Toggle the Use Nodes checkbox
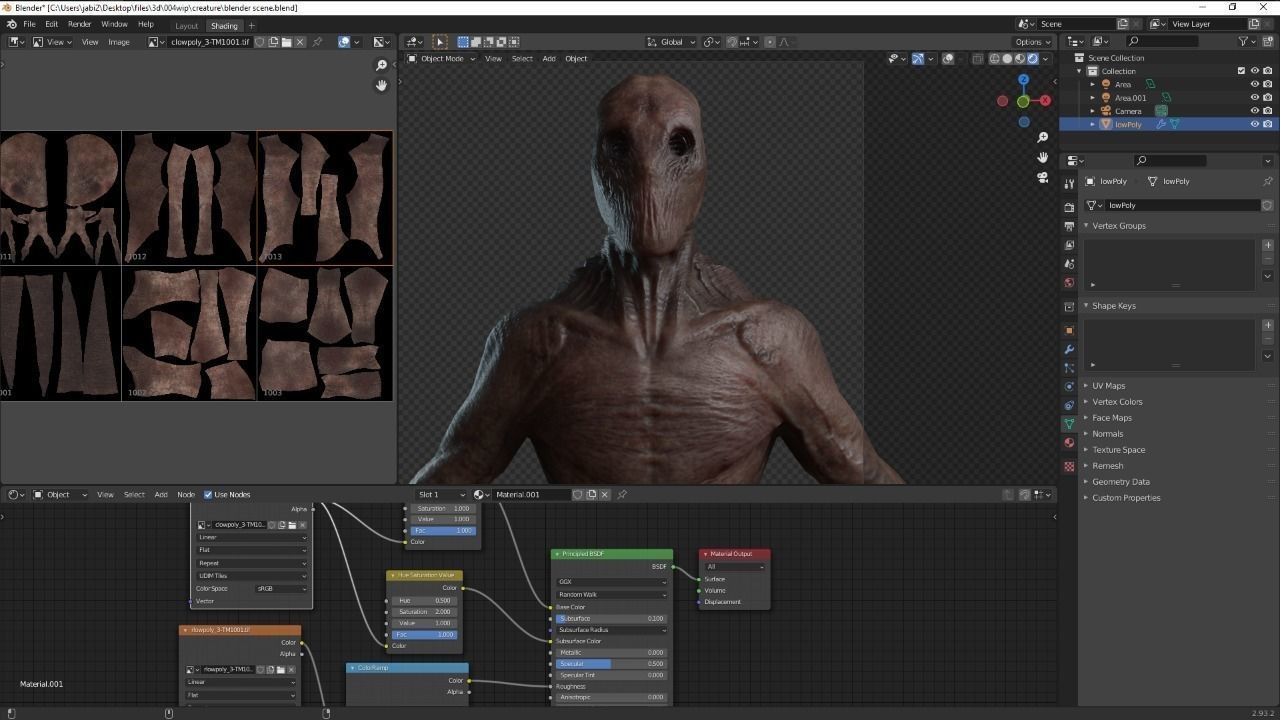 pos(208,494)
